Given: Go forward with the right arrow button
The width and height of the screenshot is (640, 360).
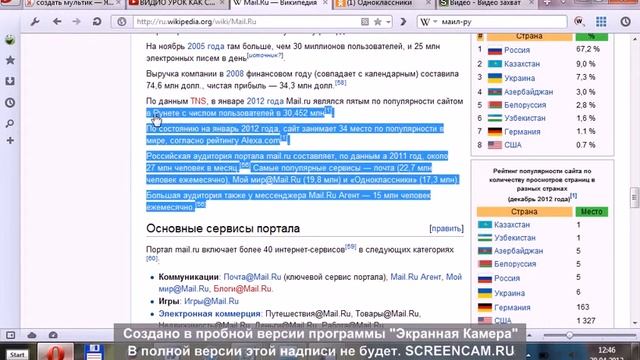Looking at the screenshot, I should pos(76,22).
